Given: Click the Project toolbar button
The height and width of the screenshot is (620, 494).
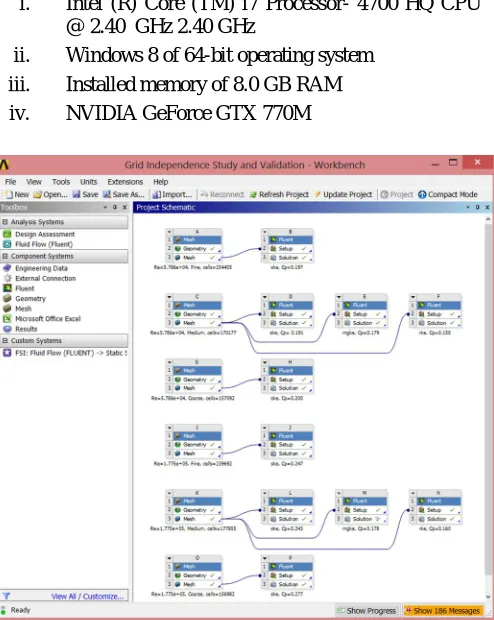Looking at the screenshot, I should 397,195.
